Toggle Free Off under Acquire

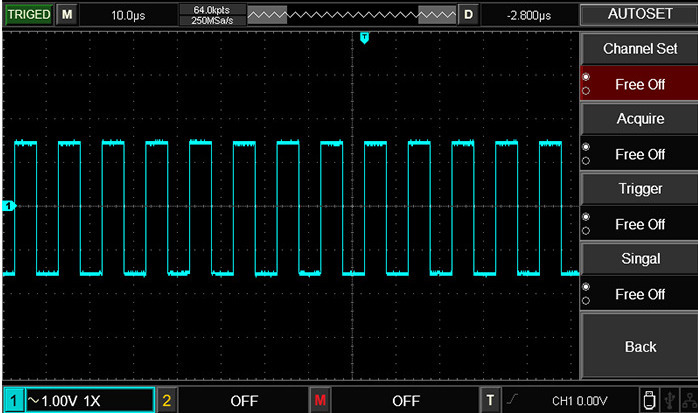click(640, 154)
